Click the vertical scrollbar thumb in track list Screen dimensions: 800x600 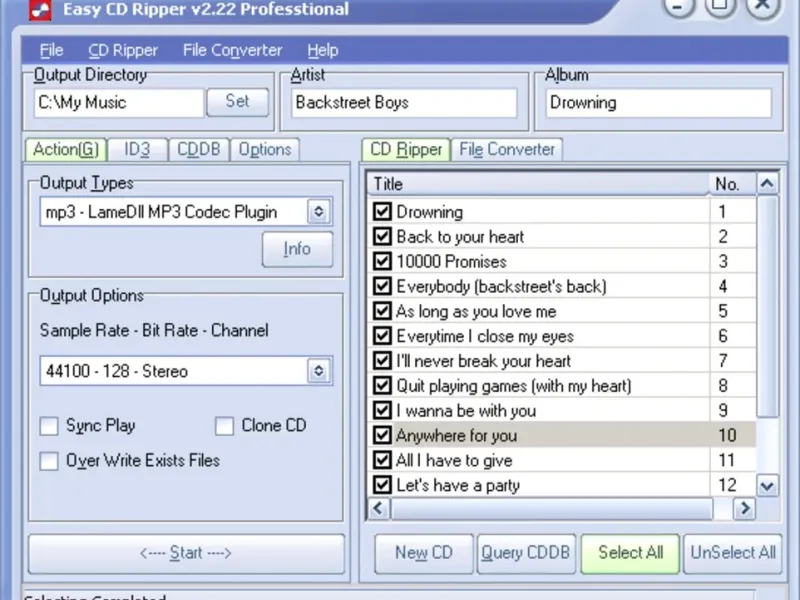pyautogui.click(x=767, y=307)
